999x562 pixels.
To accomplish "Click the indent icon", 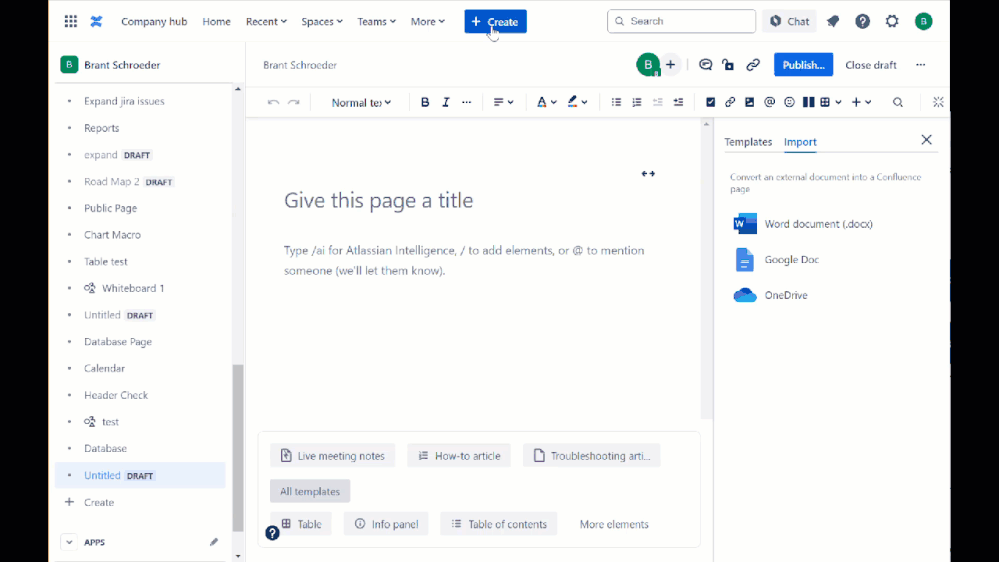I will pyautogui.click(x=679, y=102).
